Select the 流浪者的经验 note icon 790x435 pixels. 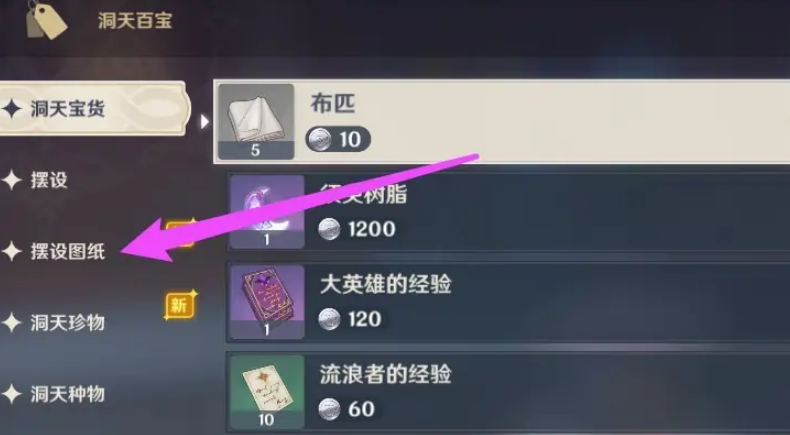click(x=267, y=392)
